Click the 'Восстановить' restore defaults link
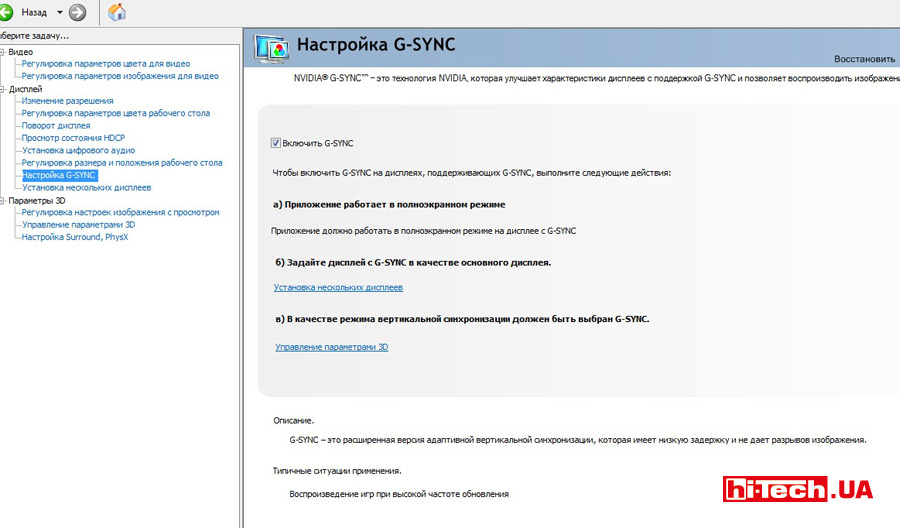 pyautogui.click(x=865, y=58)
